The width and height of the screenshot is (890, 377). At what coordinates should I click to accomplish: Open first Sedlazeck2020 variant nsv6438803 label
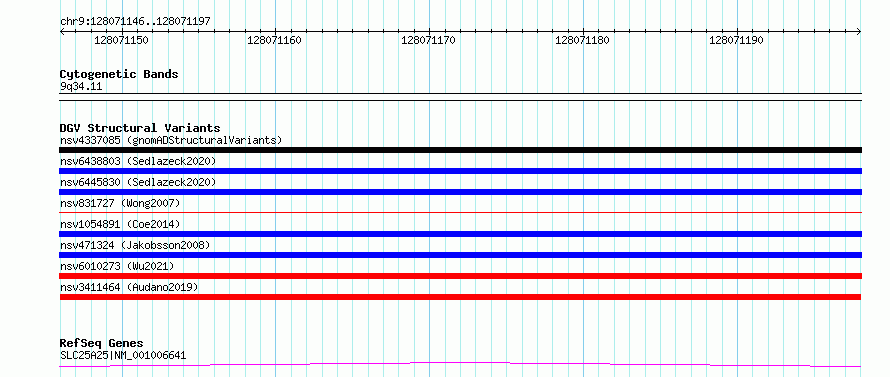[138, 161]
